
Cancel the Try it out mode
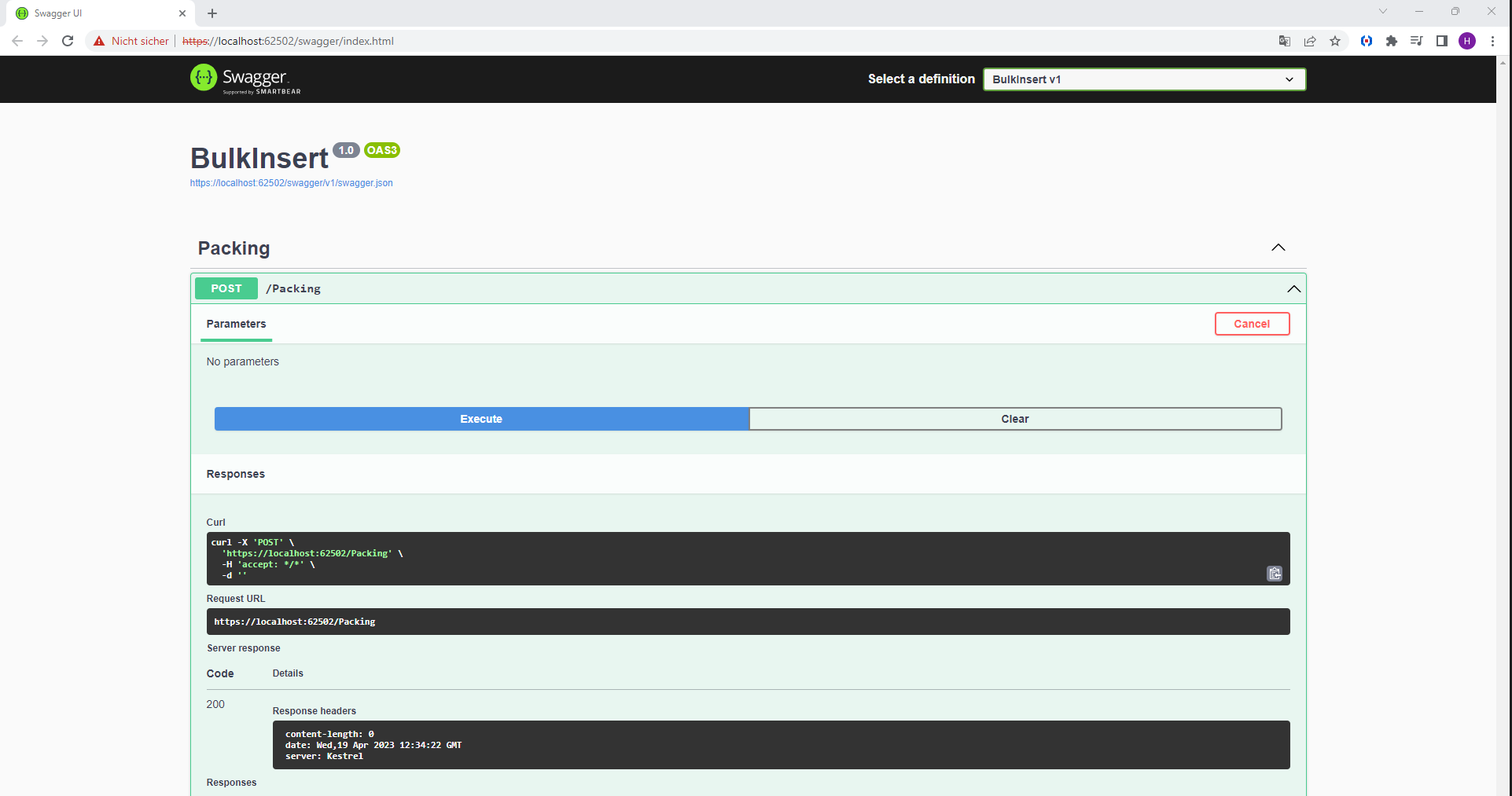point(1252,323)
